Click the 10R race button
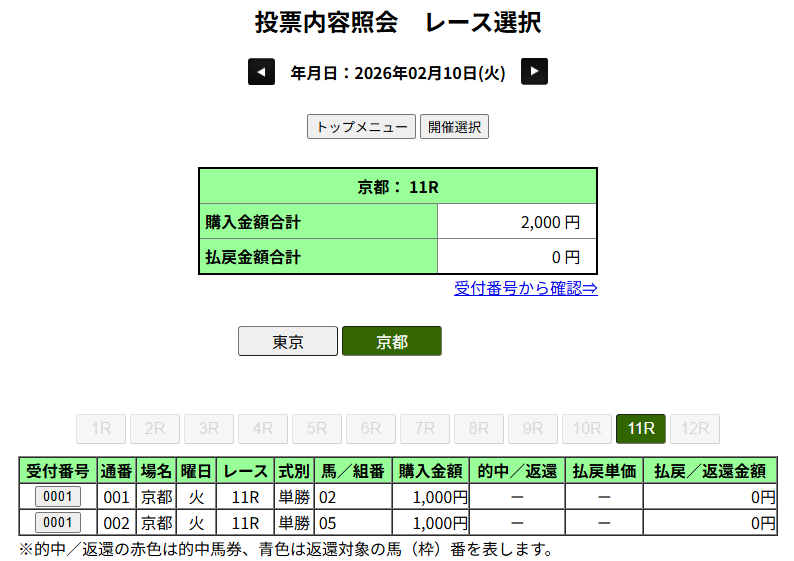794x561 pixels. 587,429
